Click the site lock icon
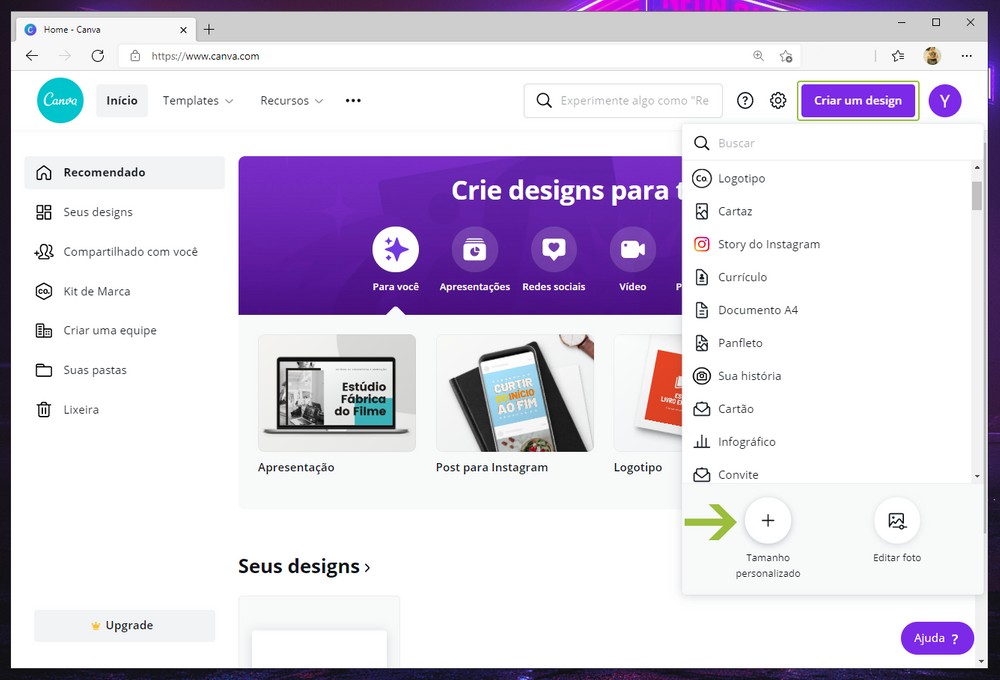The image size is (1000, 680). pyautogui.click(x=135, y=55)
